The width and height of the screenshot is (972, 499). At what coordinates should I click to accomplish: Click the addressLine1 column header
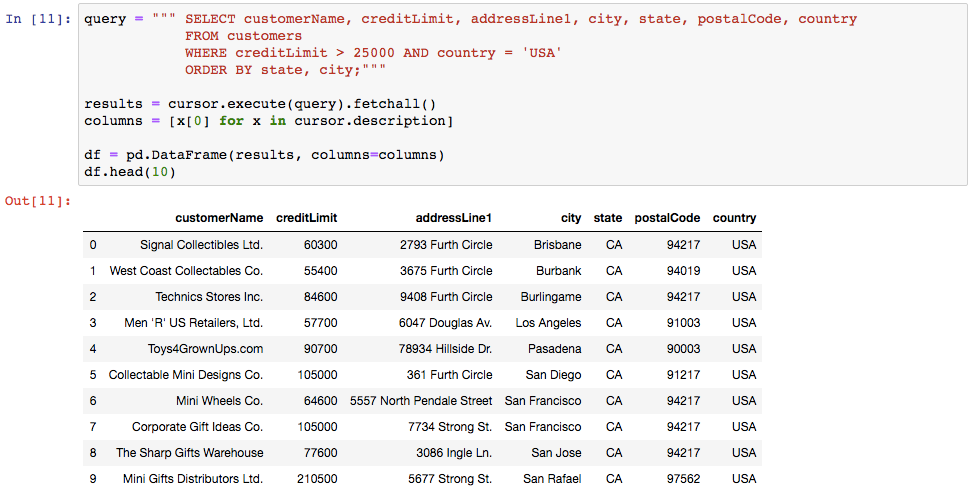(454, 218)
